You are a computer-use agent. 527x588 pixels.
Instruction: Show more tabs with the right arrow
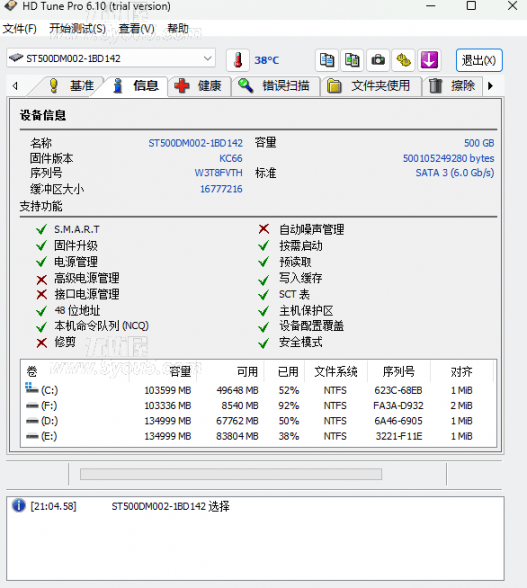coord(490,86)
